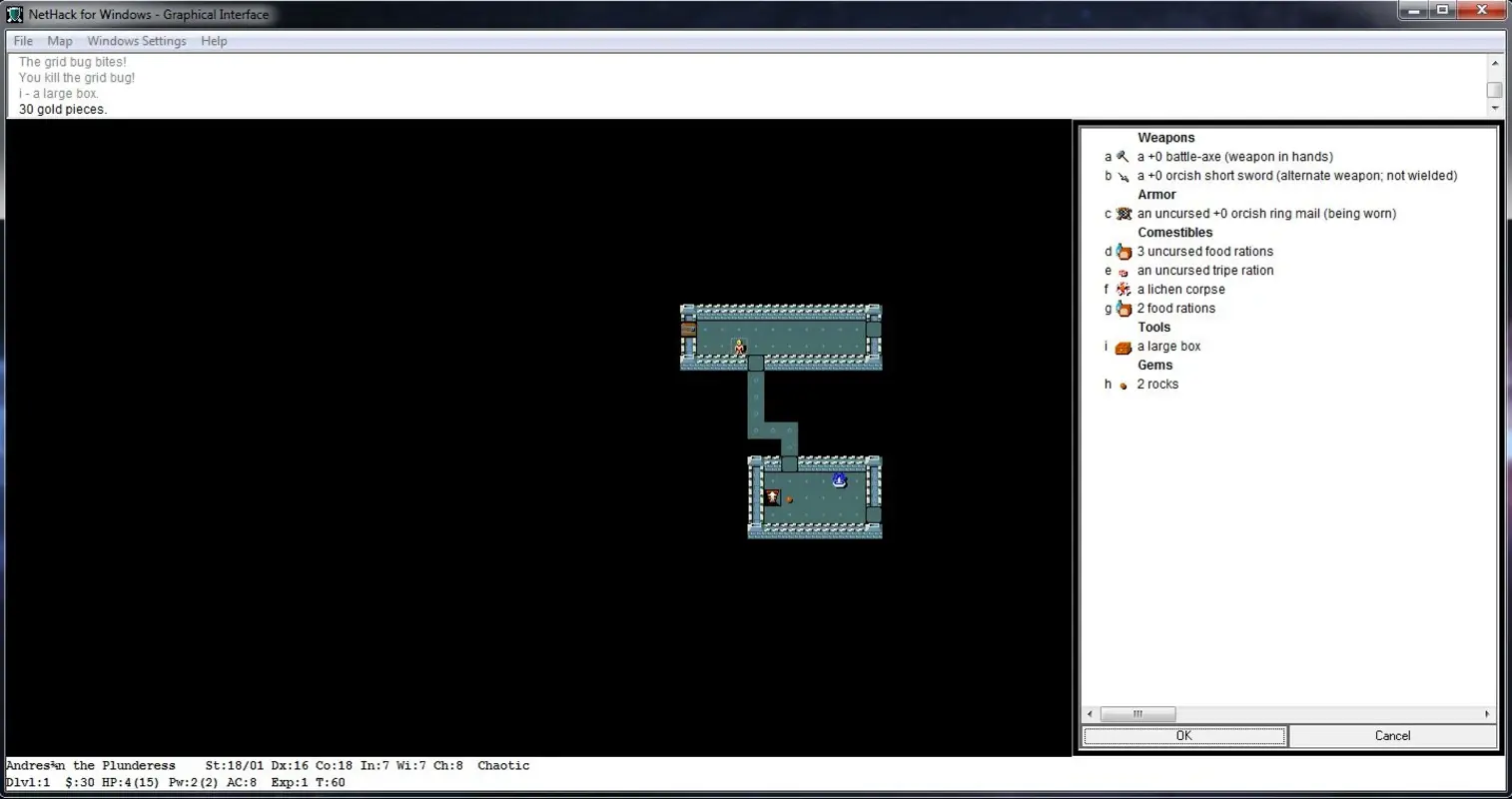Select the orcish ring mail armor icon
This screenshot has width=1512, height=799.
[x=1123, y=213]
